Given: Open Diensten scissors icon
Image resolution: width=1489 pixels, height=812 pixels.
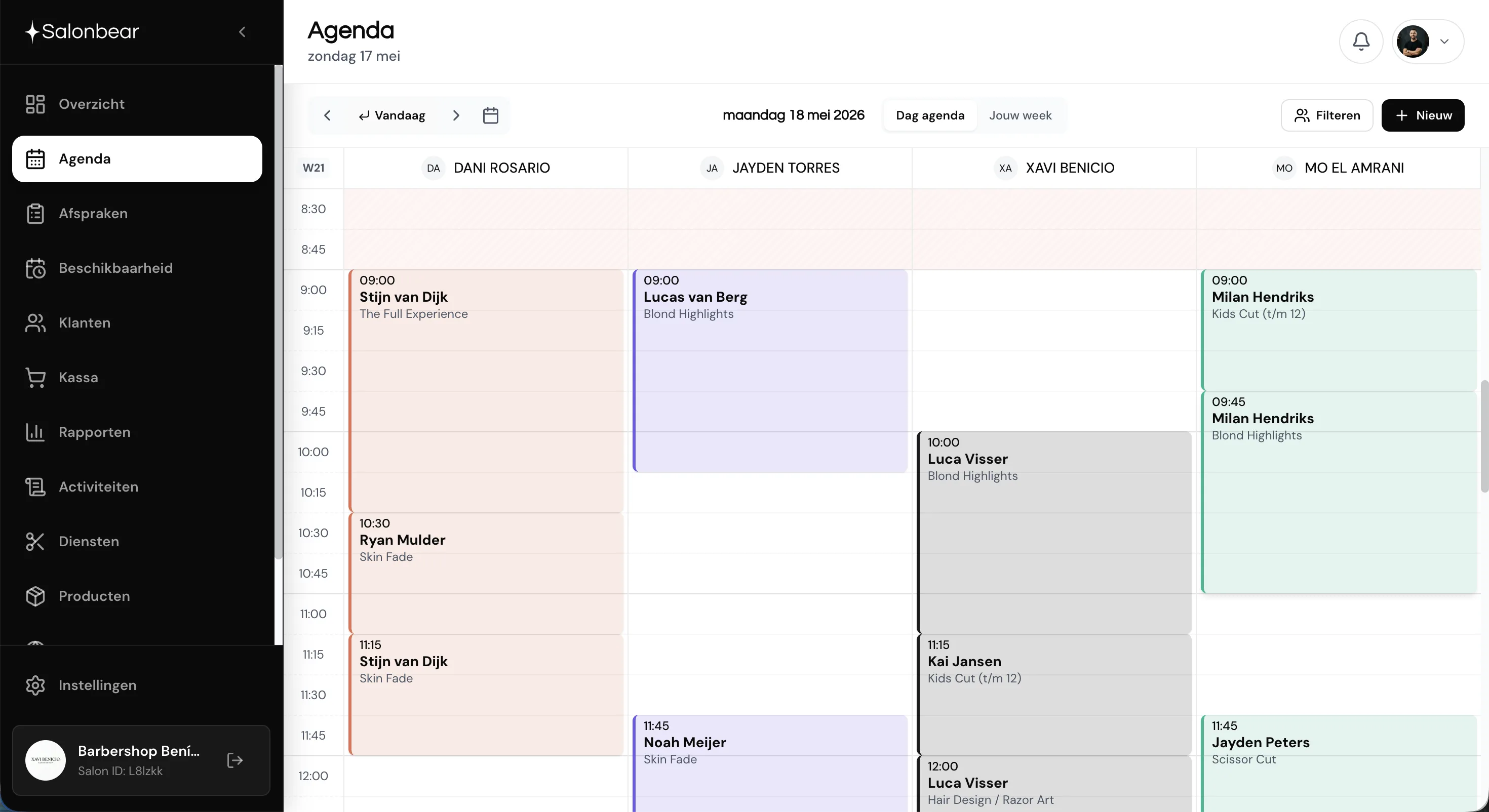Looking at the screenshot, I should [x=35, y=542].
